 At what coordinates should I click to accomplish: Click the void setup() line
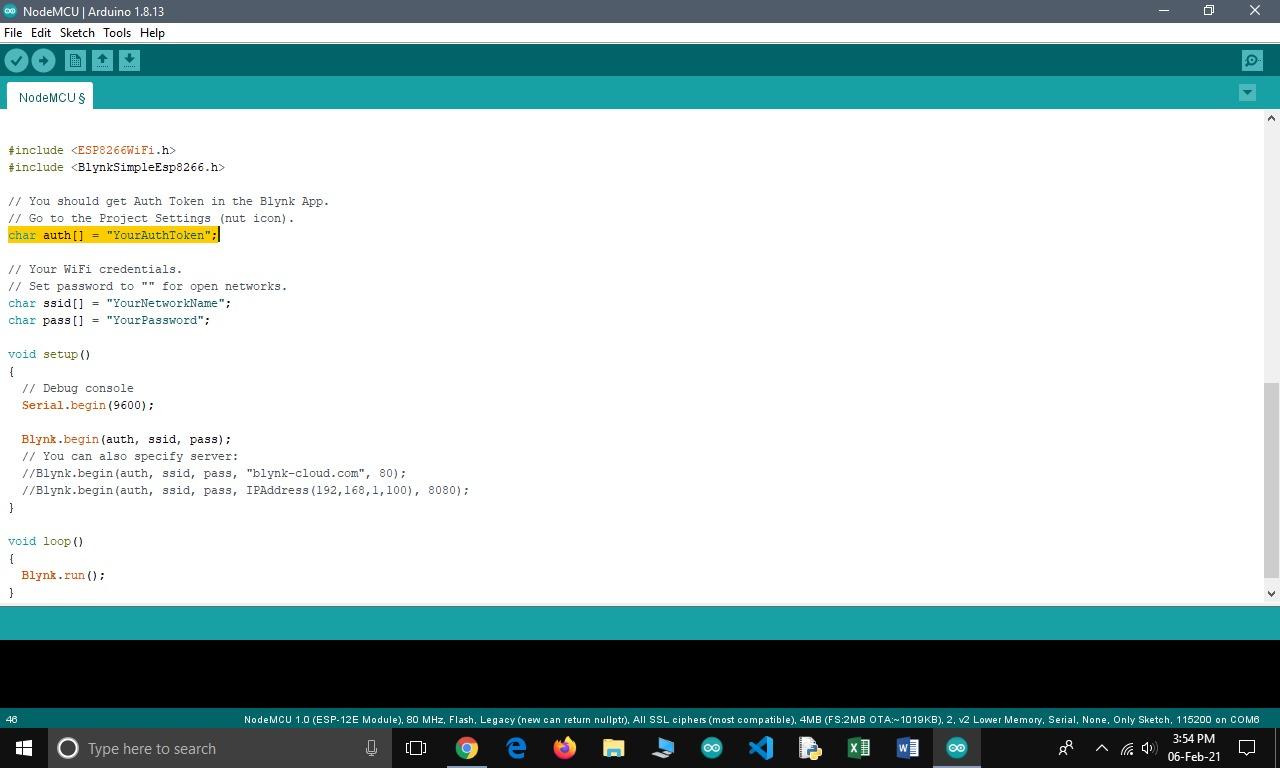[49, 354]
